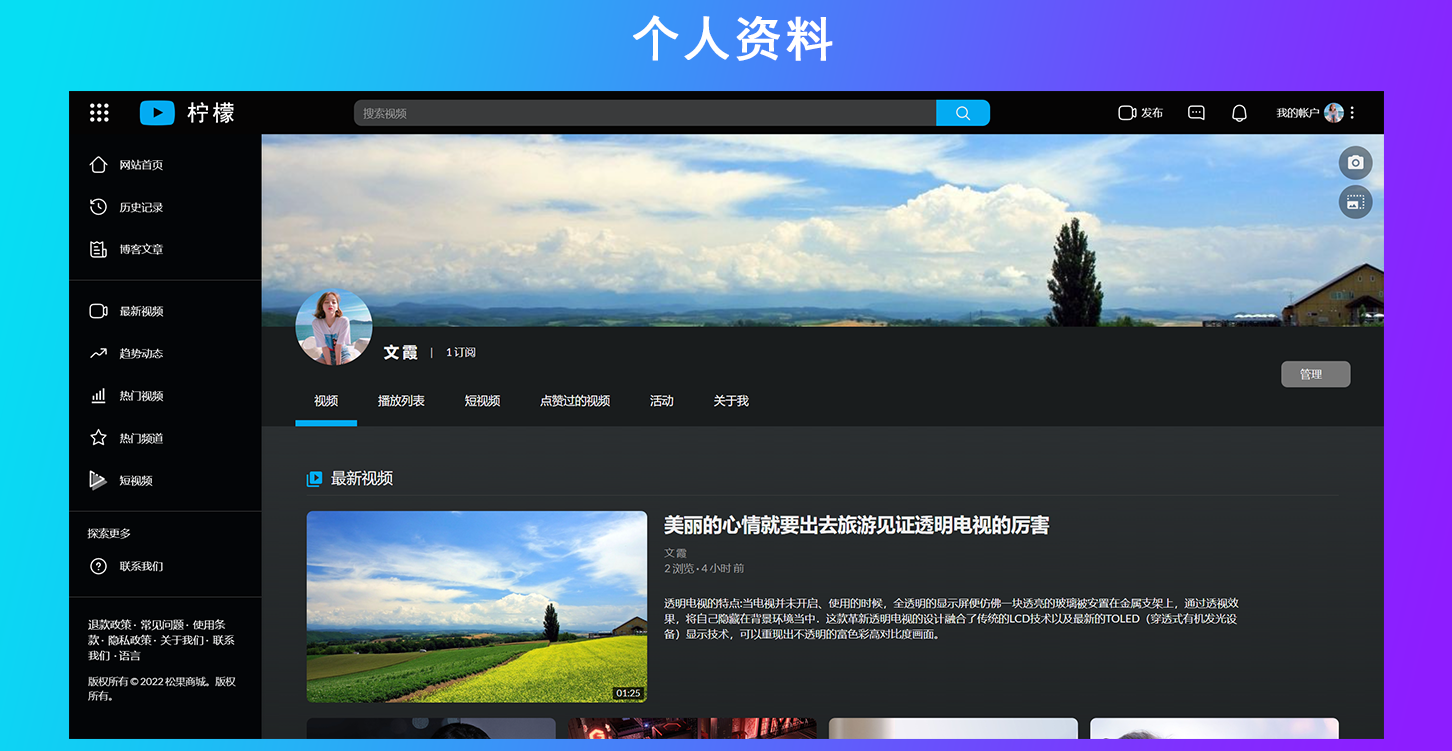
Task: Open the apps grid menu icon
Action: click(x=99, y=113)
